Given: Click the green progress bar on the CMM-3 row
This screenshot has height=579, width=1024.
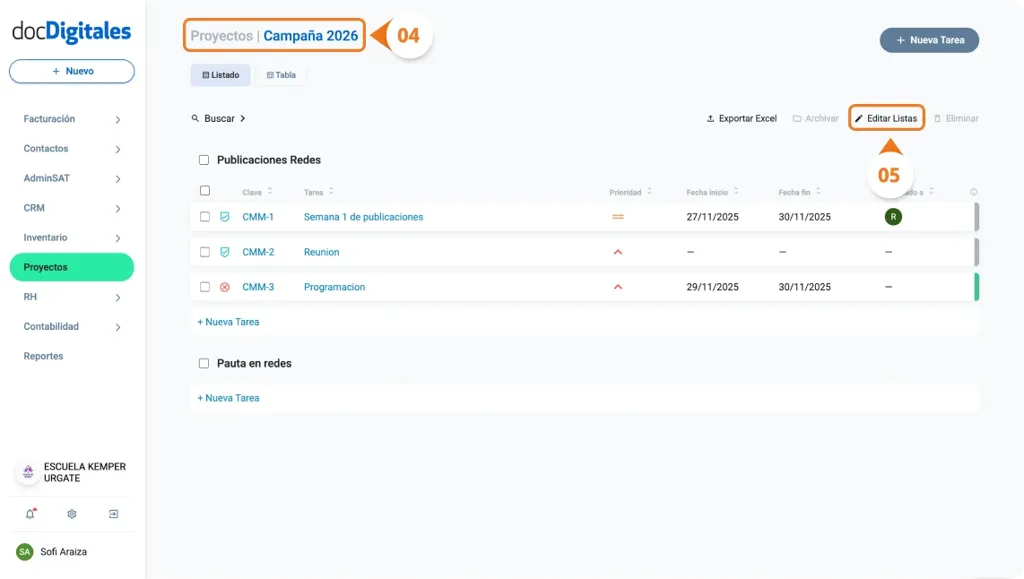Looking at the screenshot, I should pos(976,287).
